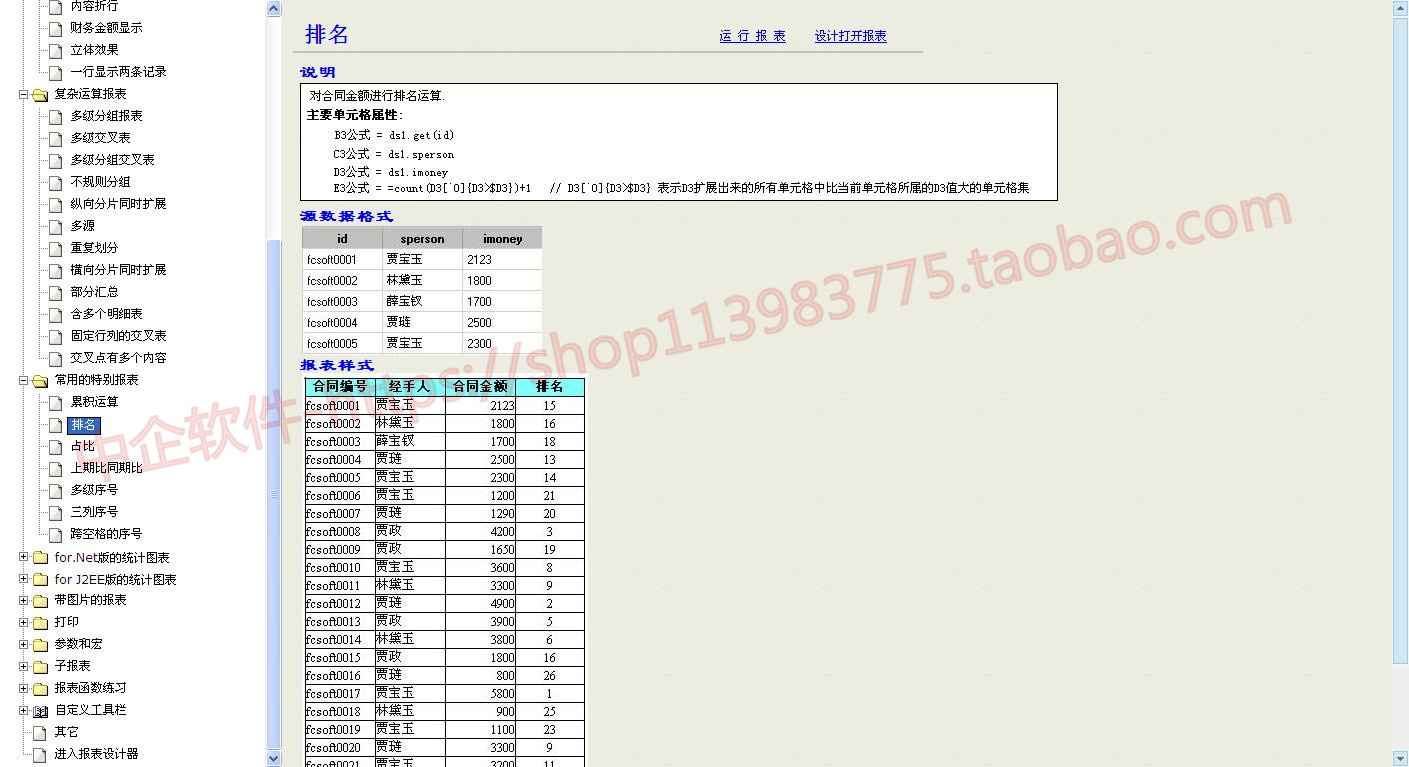Expand the 参数和宏 folder node
The width and height of the screenshot is (1409, 767).
point(23,645)
